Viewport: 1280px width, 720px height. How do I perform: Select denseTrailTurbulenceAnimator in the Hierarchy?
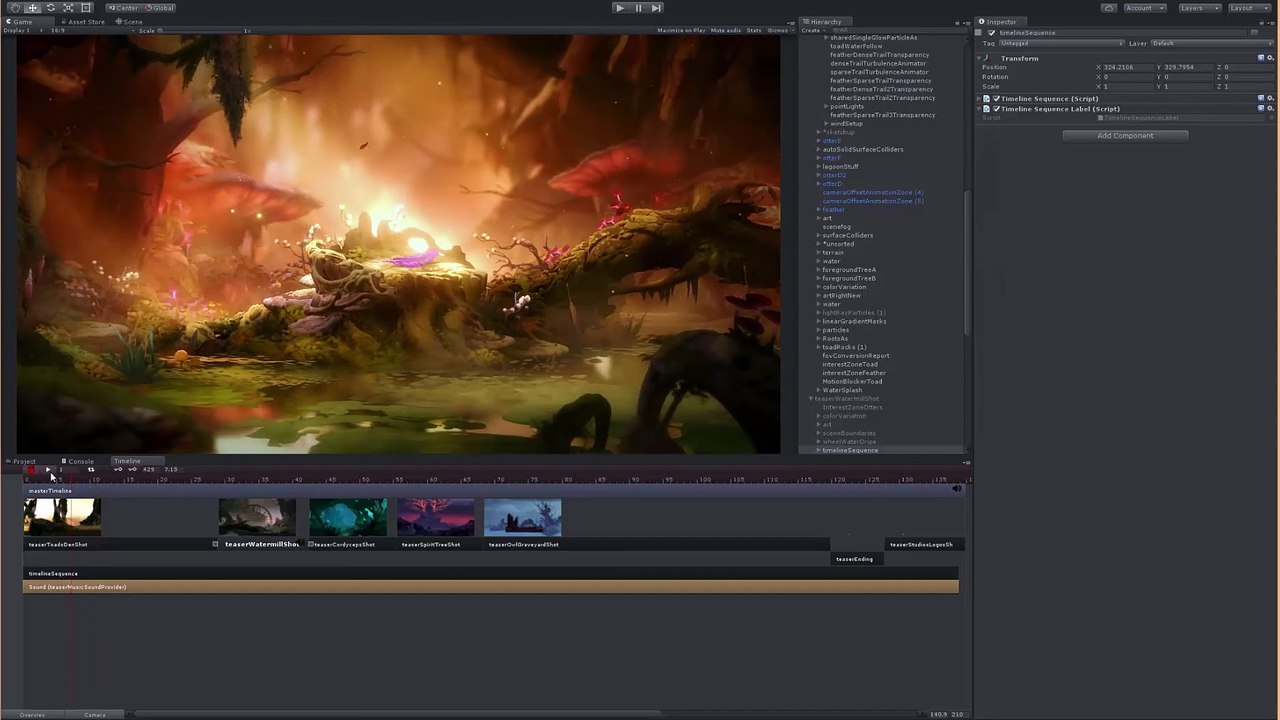pos(878,63)
